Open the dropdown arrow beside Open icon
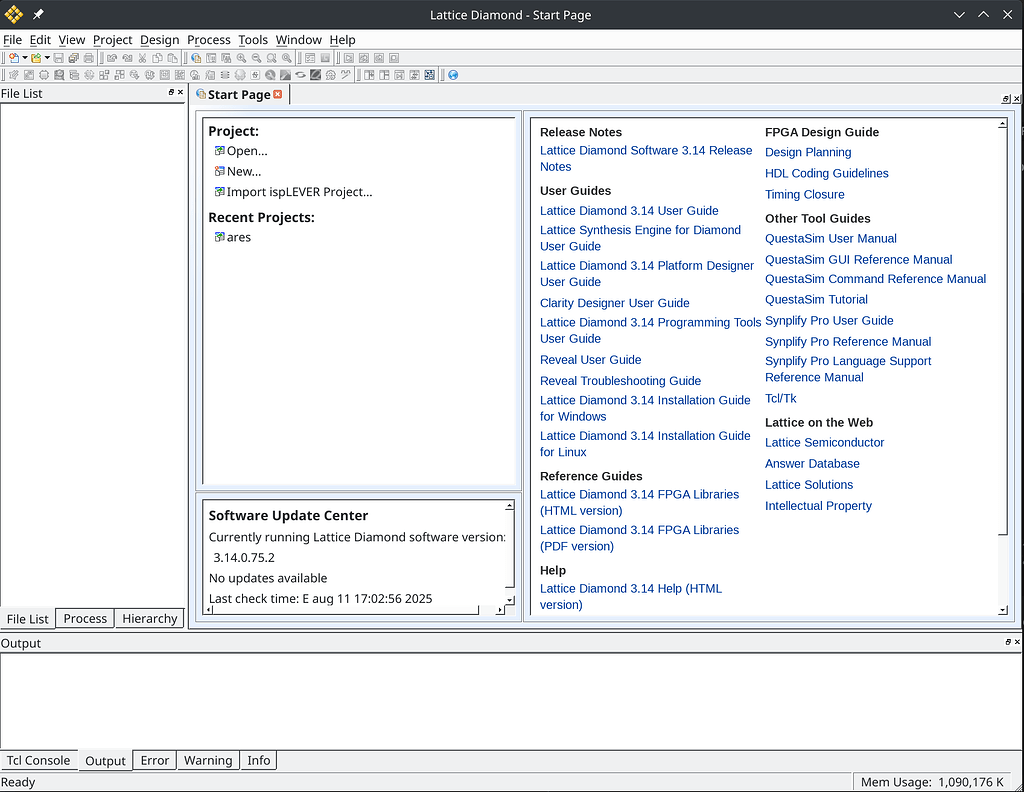 point(47,57)
